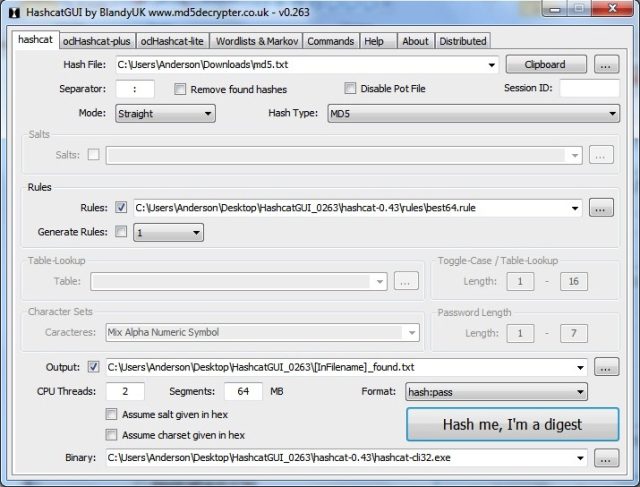Browse for hash file with ellipsis button
The width and height of the screenshot is (640, 487).
point(606,65)
